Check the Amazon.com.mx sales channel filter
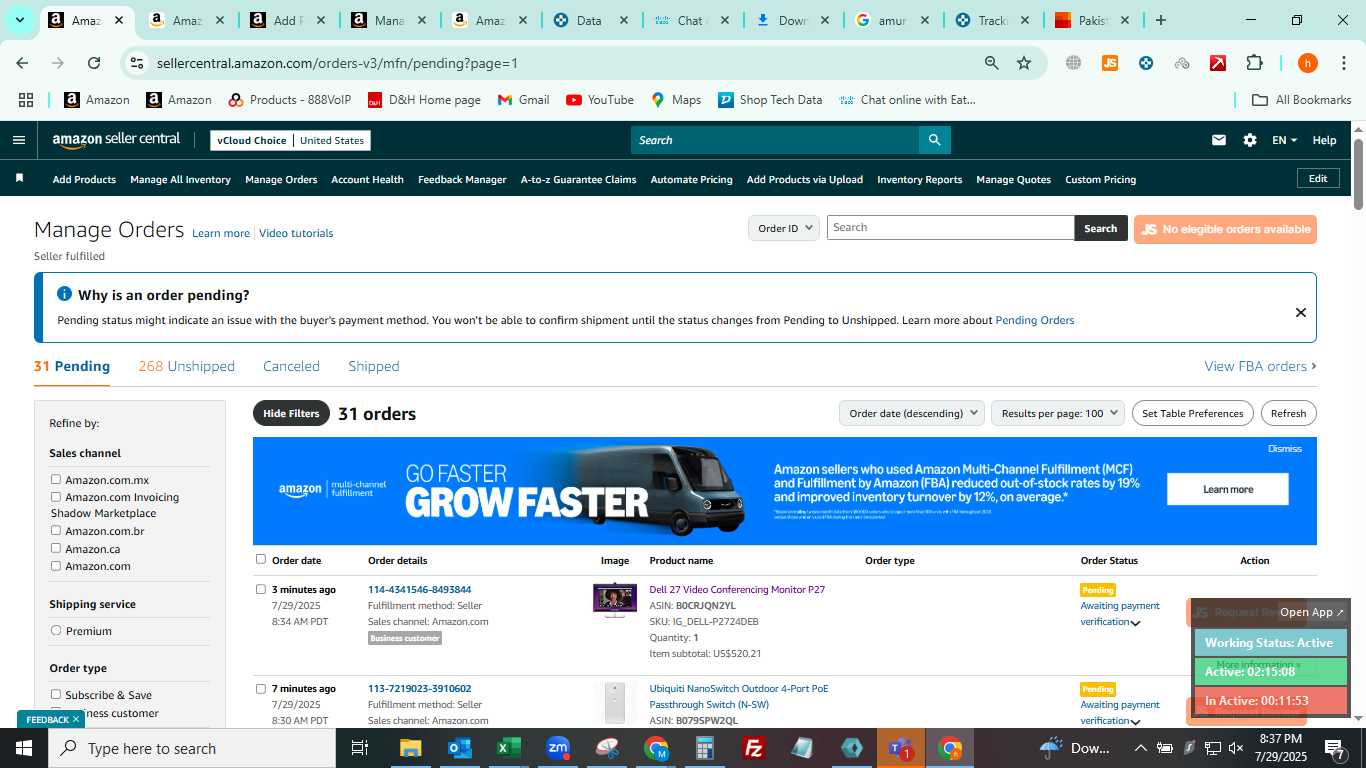The image size is (1366, 768). coord(56,480)
